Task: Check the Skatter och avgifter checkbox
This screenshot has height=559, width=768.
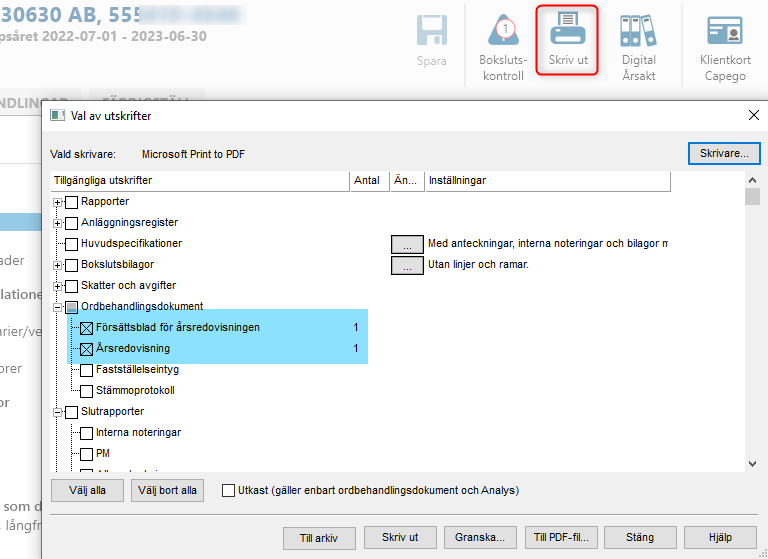Action: [x=72, y=286]
